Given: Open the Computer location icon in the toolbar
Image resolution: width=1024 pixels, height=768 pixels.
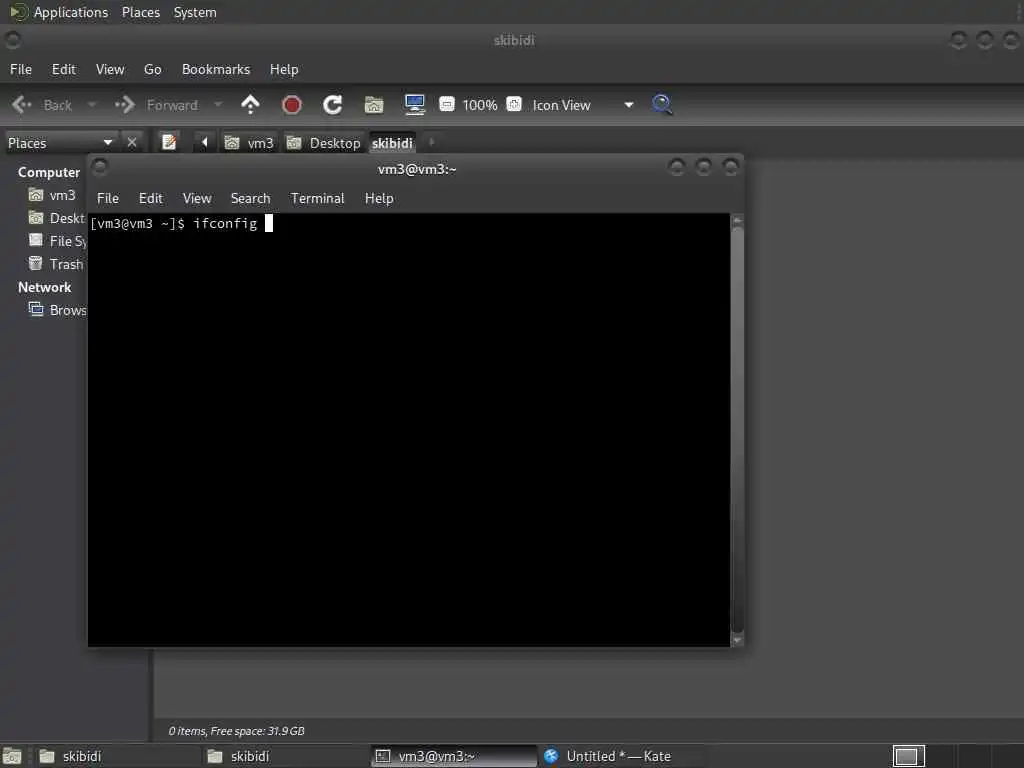Looking at the screenshot, I should (x=415, y=104).
